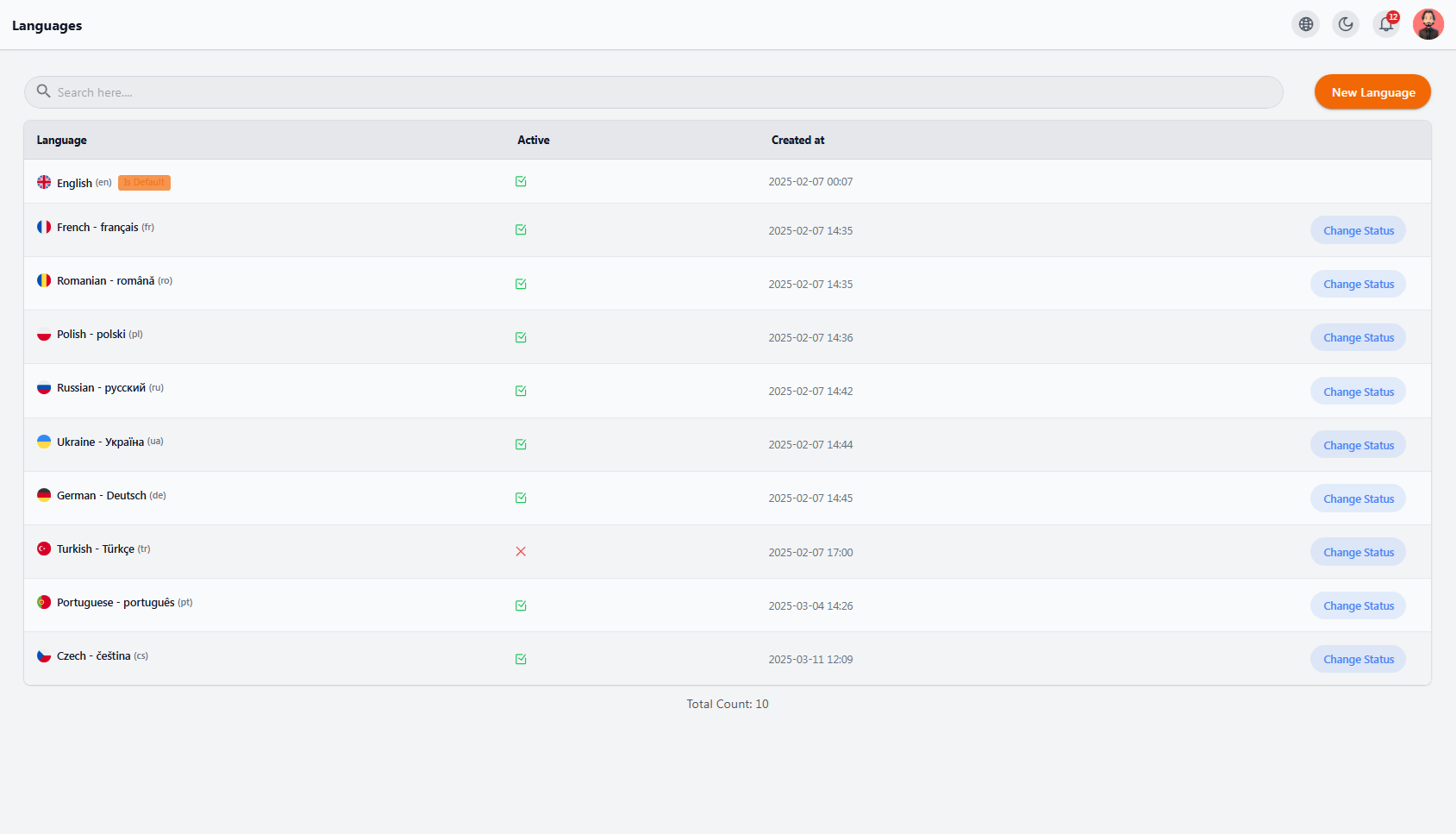
Task: Click the Language column header
Action: coord(62,140)
